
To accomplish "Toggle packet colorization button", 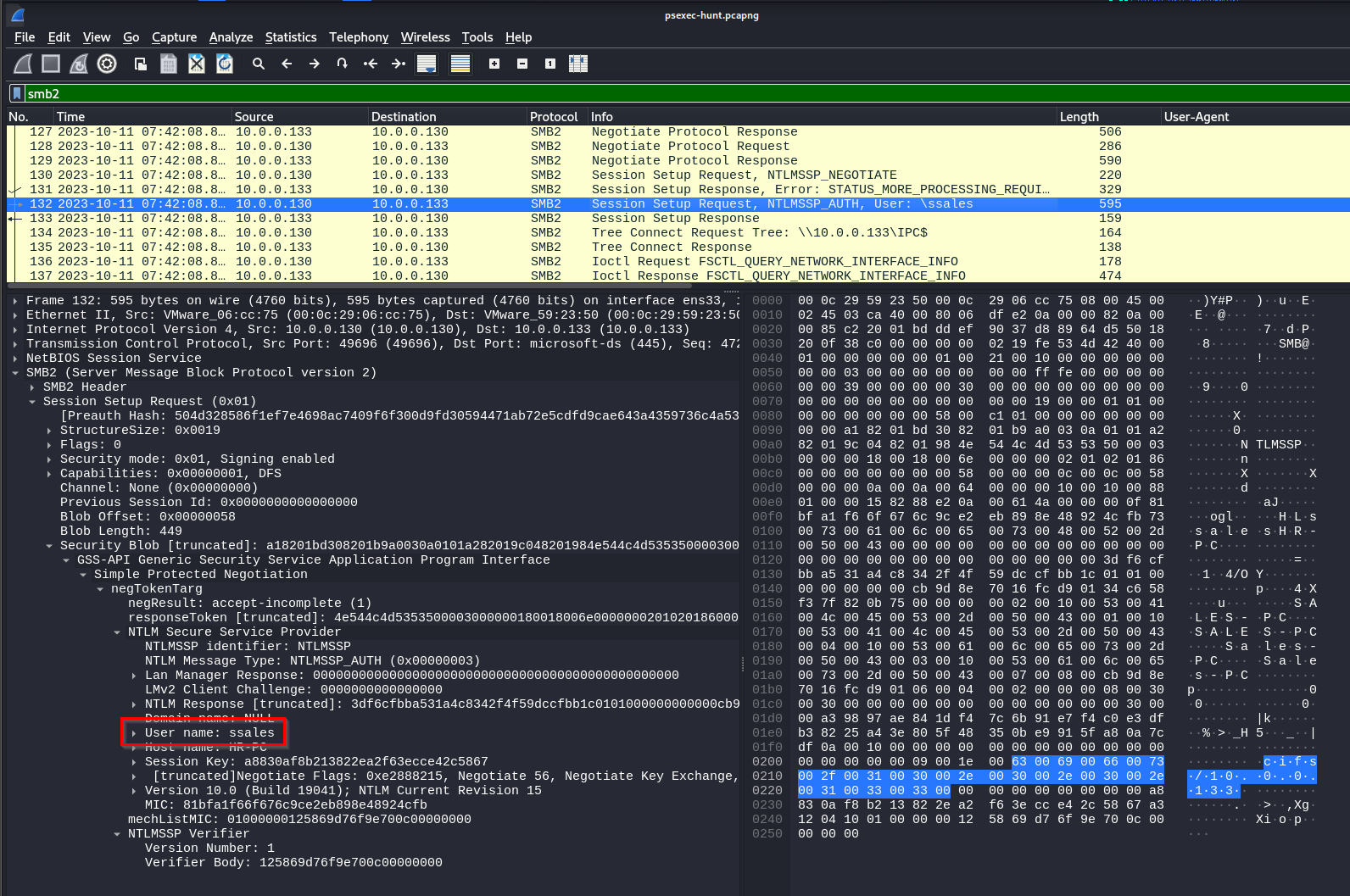I will pos(460,64).
